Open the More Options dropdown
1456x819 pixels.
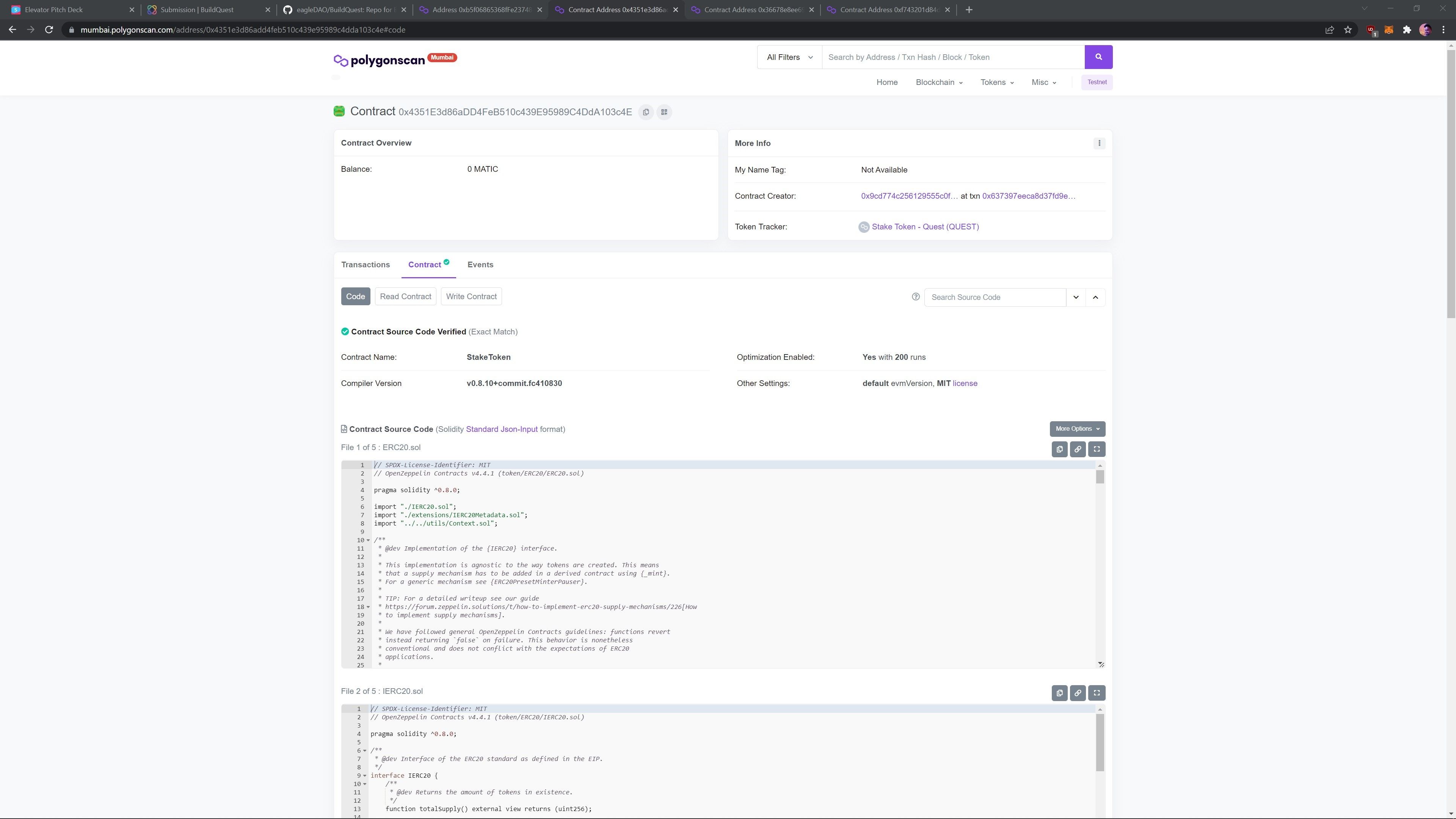click(x=1077, y=429)
